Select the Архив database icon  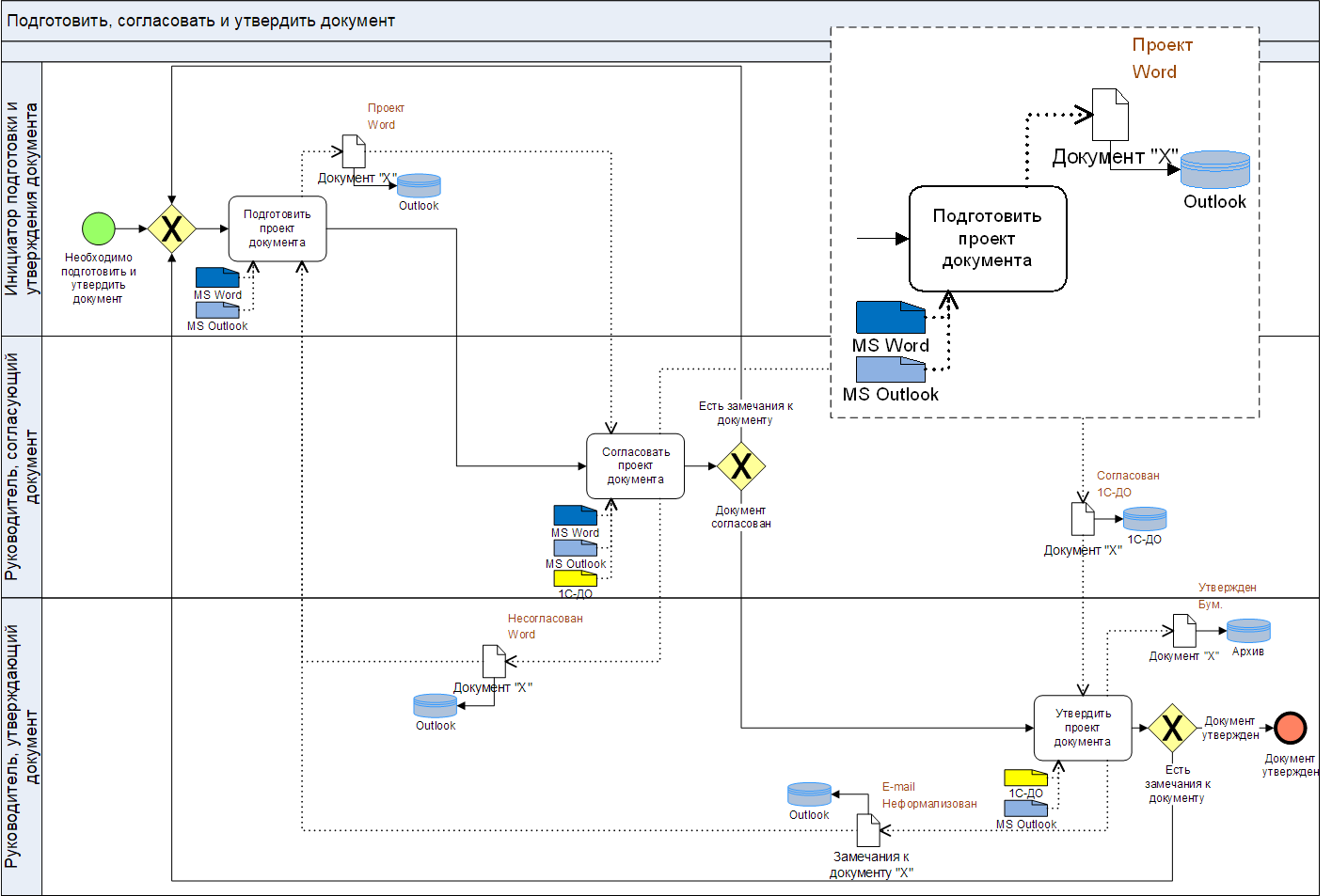(1248, 631)
